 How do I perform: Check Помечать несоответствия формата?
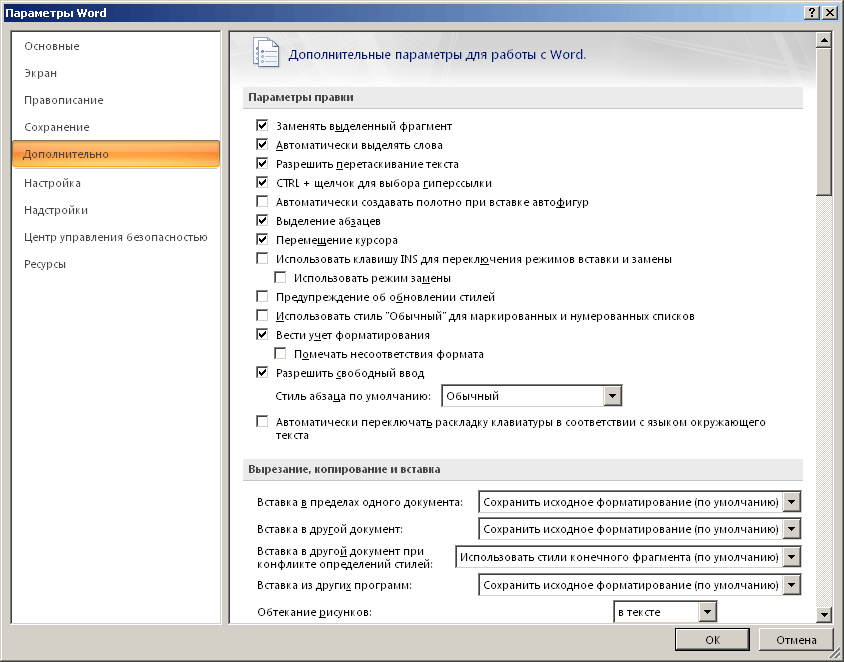280,354
